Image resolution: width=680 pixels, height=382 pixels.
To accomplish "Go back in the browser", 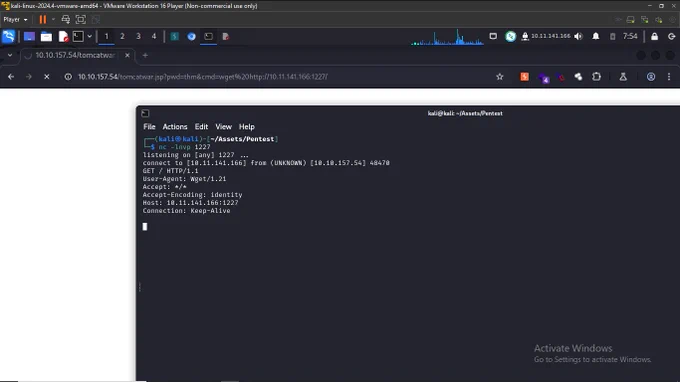I will 11,77.
